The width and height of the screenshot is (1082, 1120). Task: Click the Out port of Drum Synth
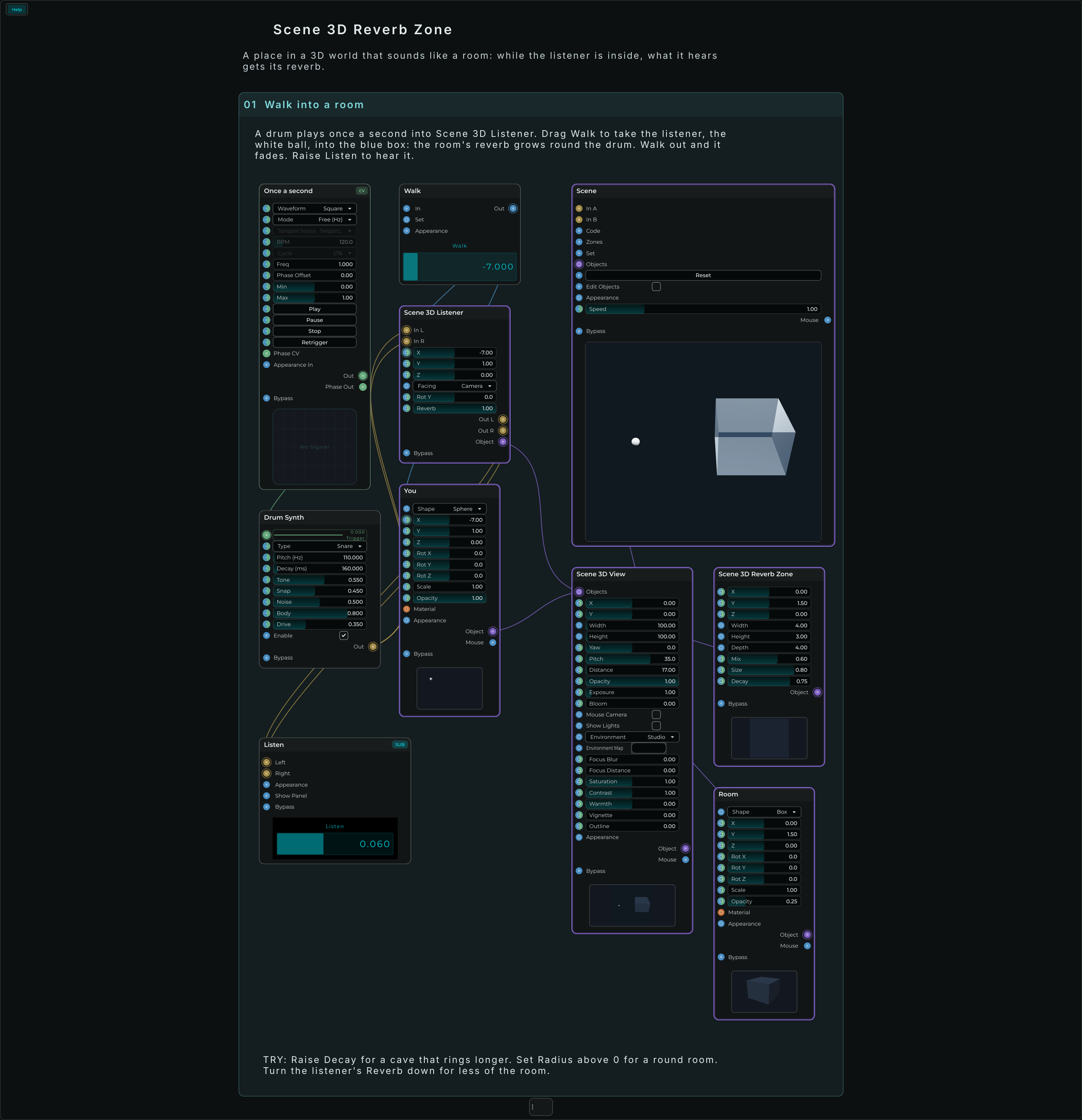373,647
